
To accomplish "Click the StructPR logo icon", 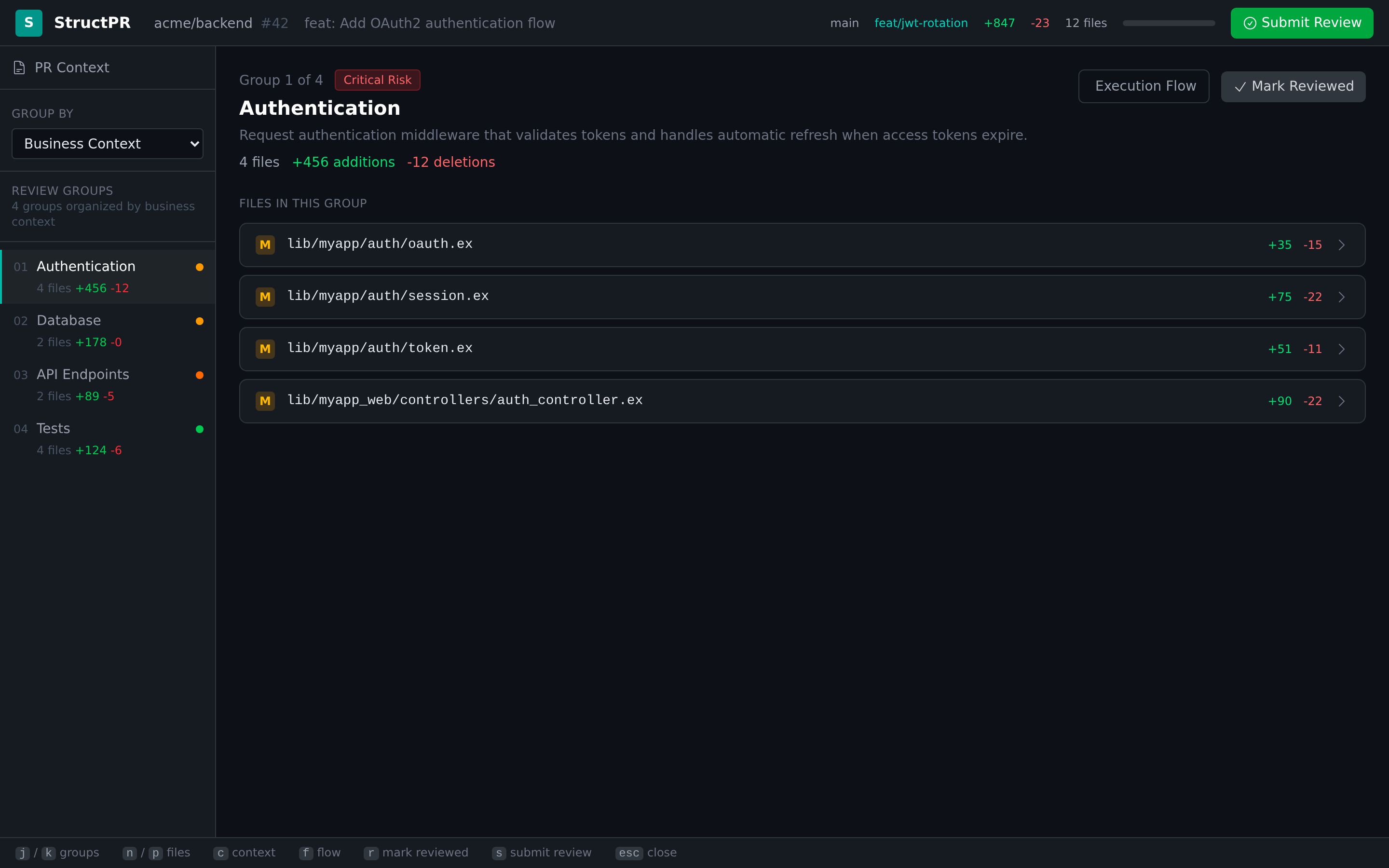I will tap(28, 22).
